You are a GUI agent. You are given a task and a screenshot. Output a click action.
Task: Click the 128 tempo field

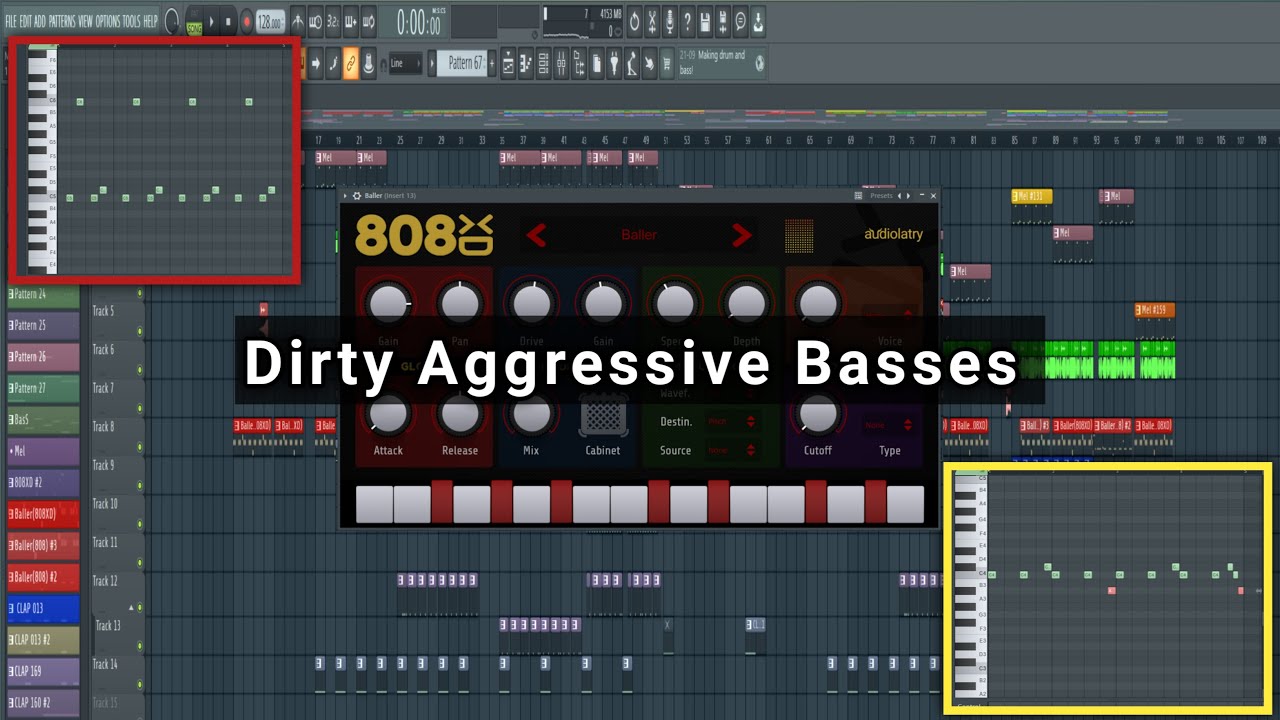(x=268, y=21)
